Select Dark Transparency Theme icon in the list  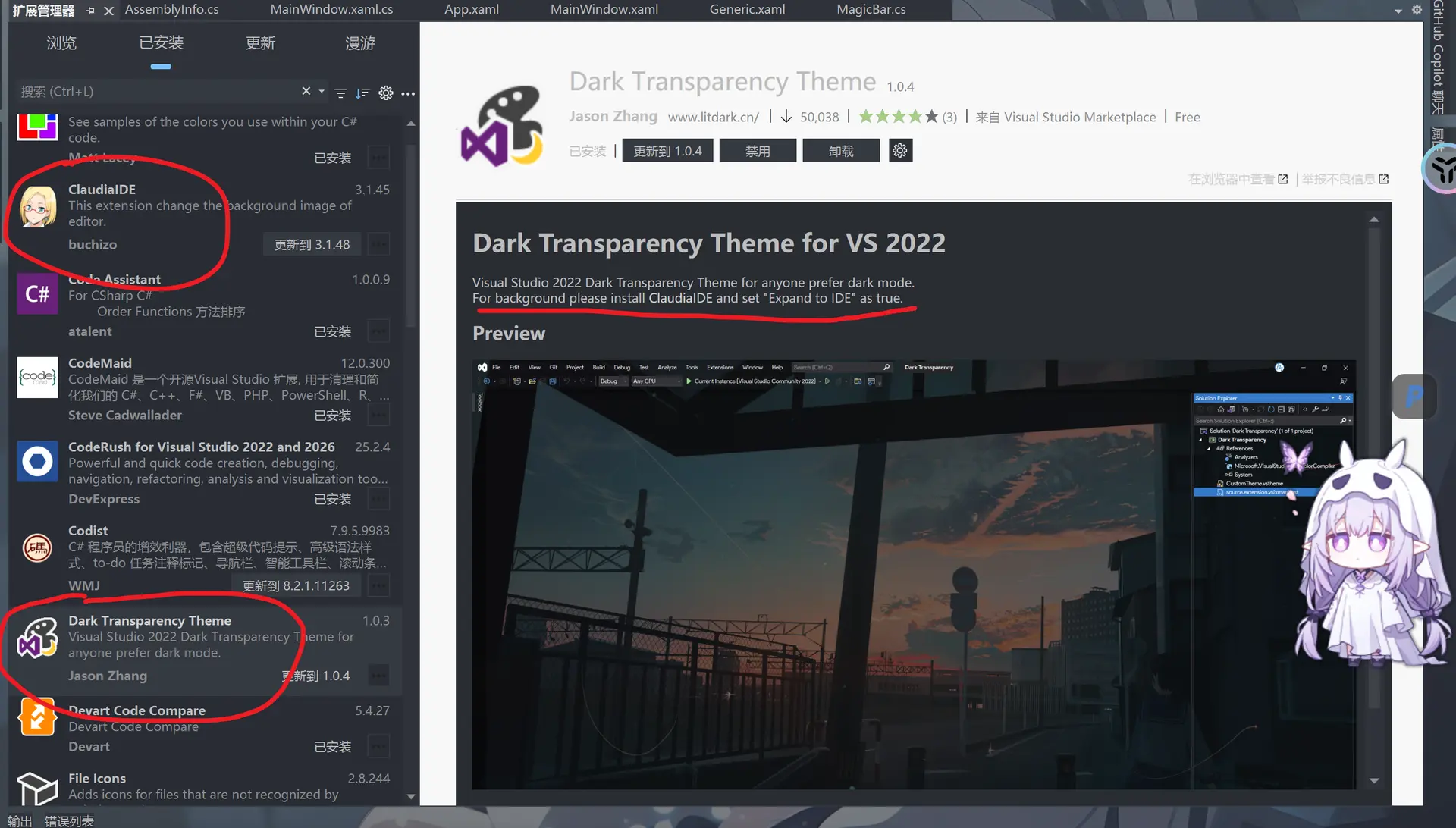pos(37,638)
